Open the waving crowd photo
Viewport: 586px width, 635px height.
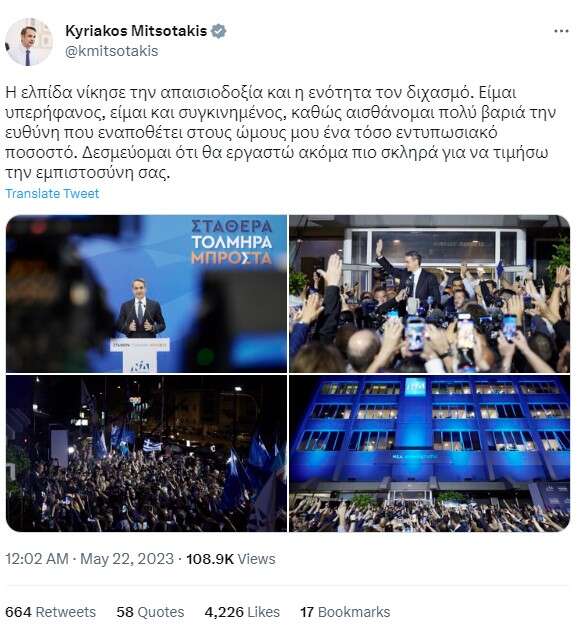click(x=429, y=294)
